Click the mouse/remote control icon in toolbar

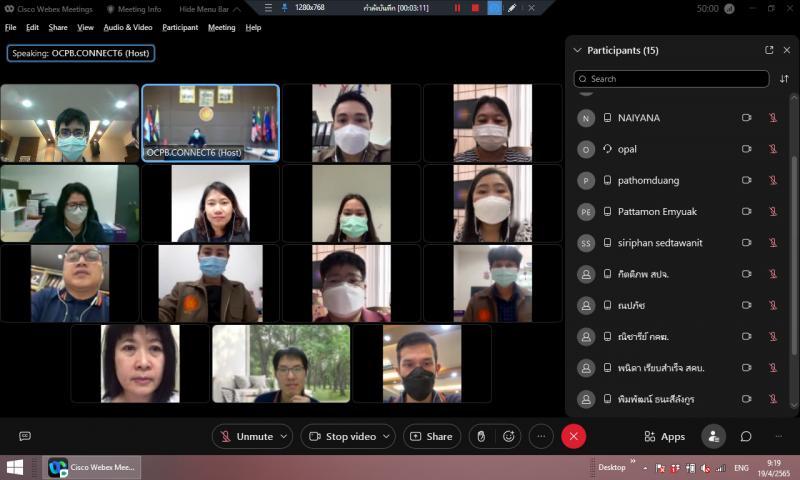(x=481, y=436)
